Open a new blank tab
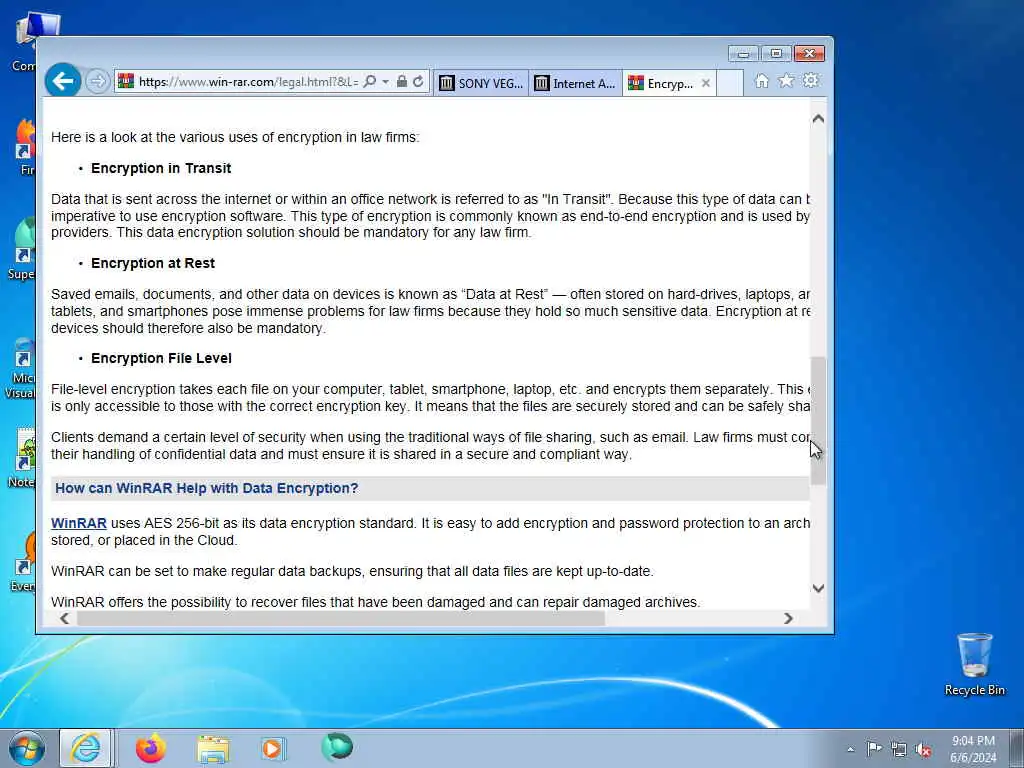The image size is (1024, 768). pos(730,83)
